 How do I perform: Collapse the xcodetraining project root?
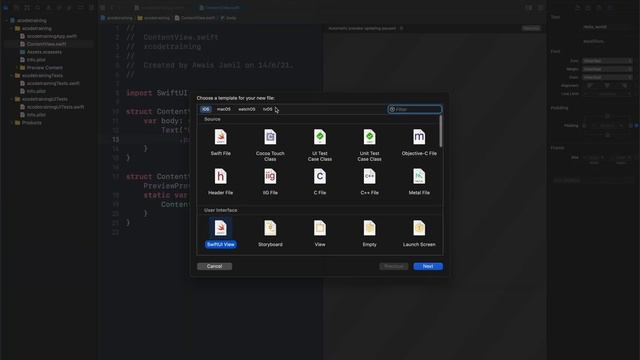(7, 20)
